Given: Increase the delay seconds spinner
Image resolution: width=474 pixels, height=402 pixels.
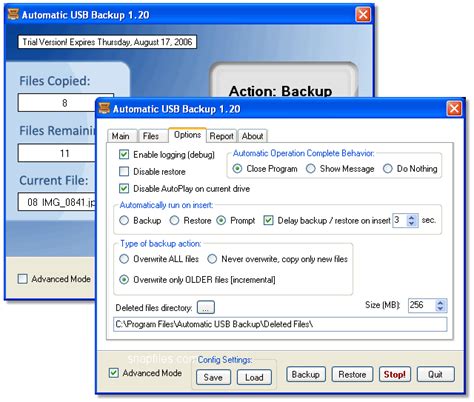Looking at the screenshot, I should [x=412, y=217].
